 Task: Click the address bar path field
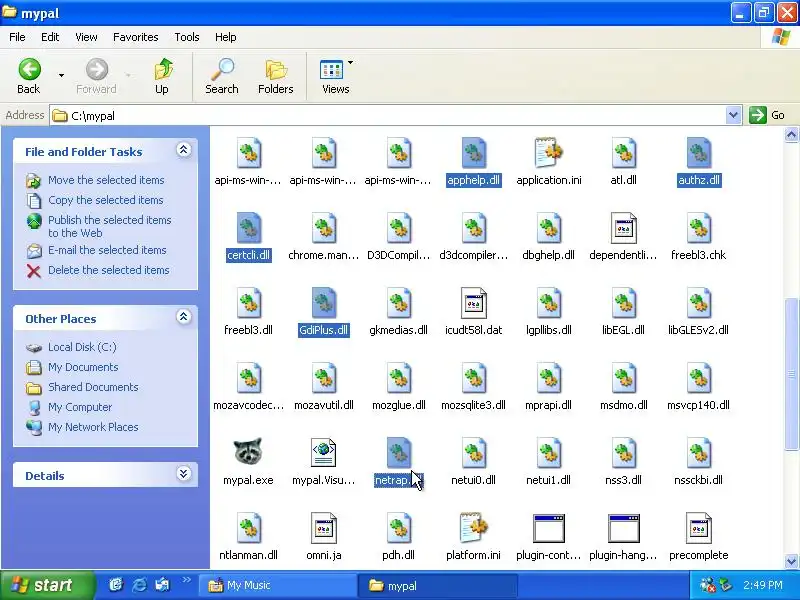tap(388, 115)
